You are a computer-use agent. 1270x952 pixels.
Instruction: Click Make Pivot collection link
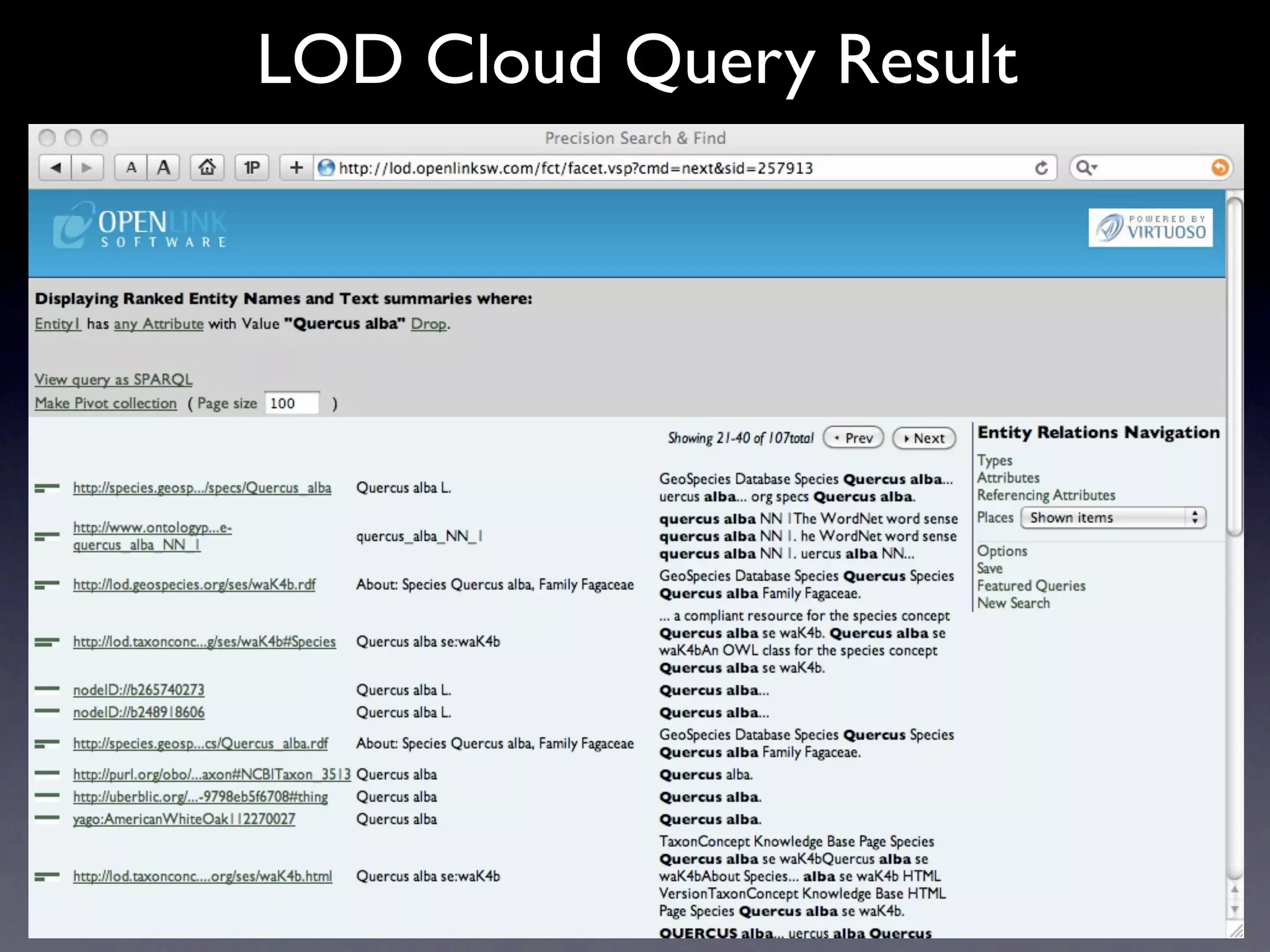tap(105, 403)
